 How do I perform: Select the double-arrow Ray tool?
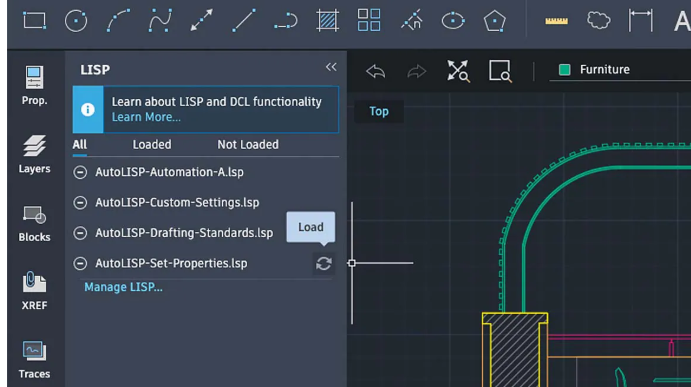point(201,20)
